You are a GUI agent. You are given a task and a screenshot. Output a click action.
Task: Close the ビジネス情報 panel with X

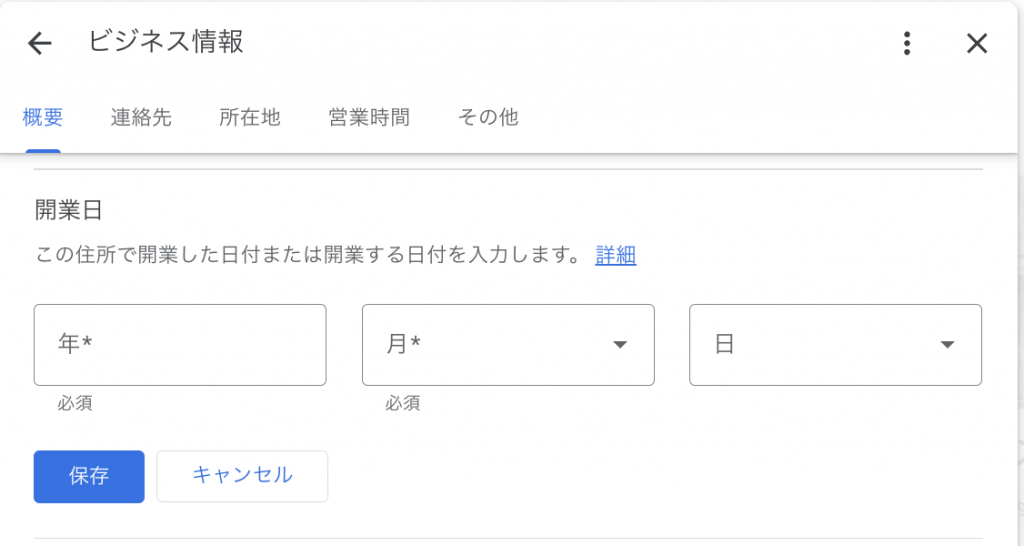tap(977, 43)
